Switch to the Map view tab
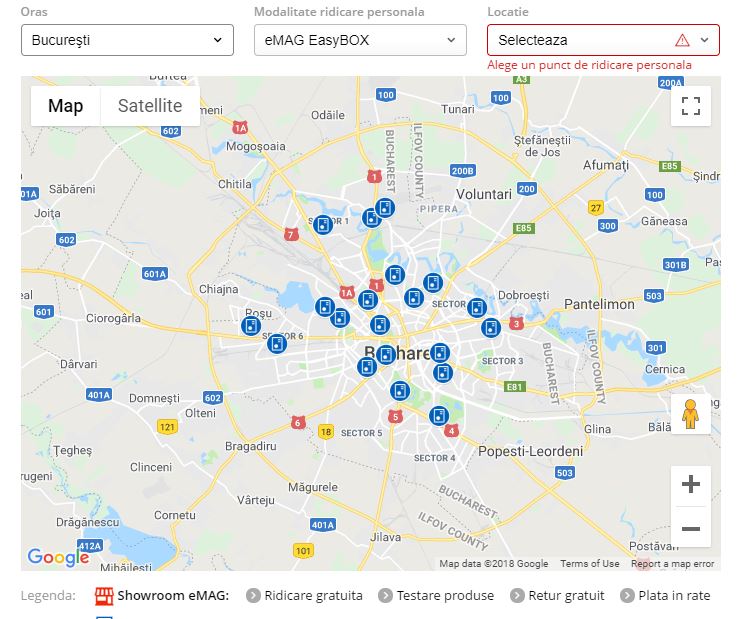Screen dimensions: 739x619 coord(66,106)
